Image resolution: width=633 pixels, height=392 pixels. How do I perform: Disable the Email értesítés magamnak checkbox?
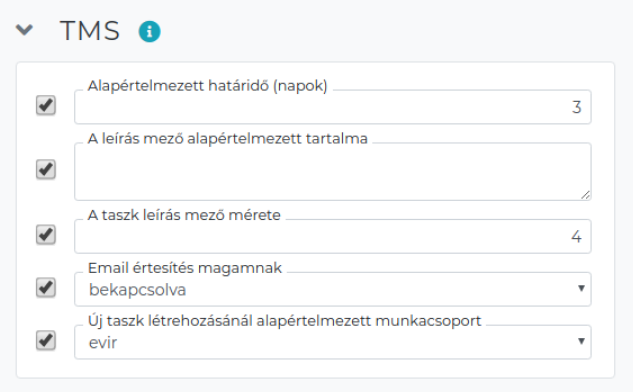click(46, 287)
